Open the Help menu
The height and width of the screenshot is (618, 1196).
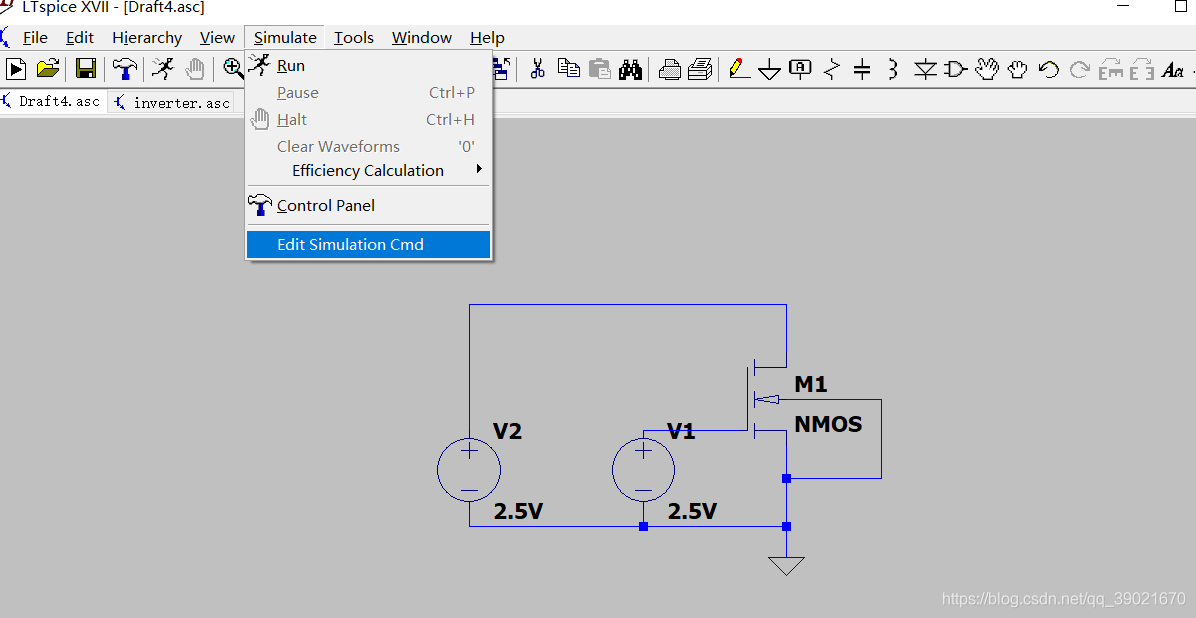[x=487, y=37]
